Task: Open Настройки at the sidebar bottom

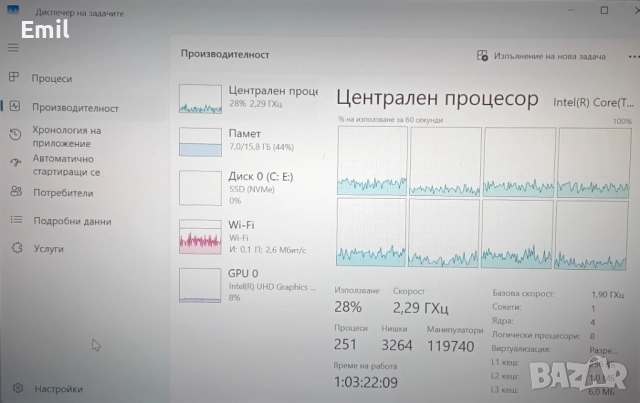Action: click(x=58, y=389)
